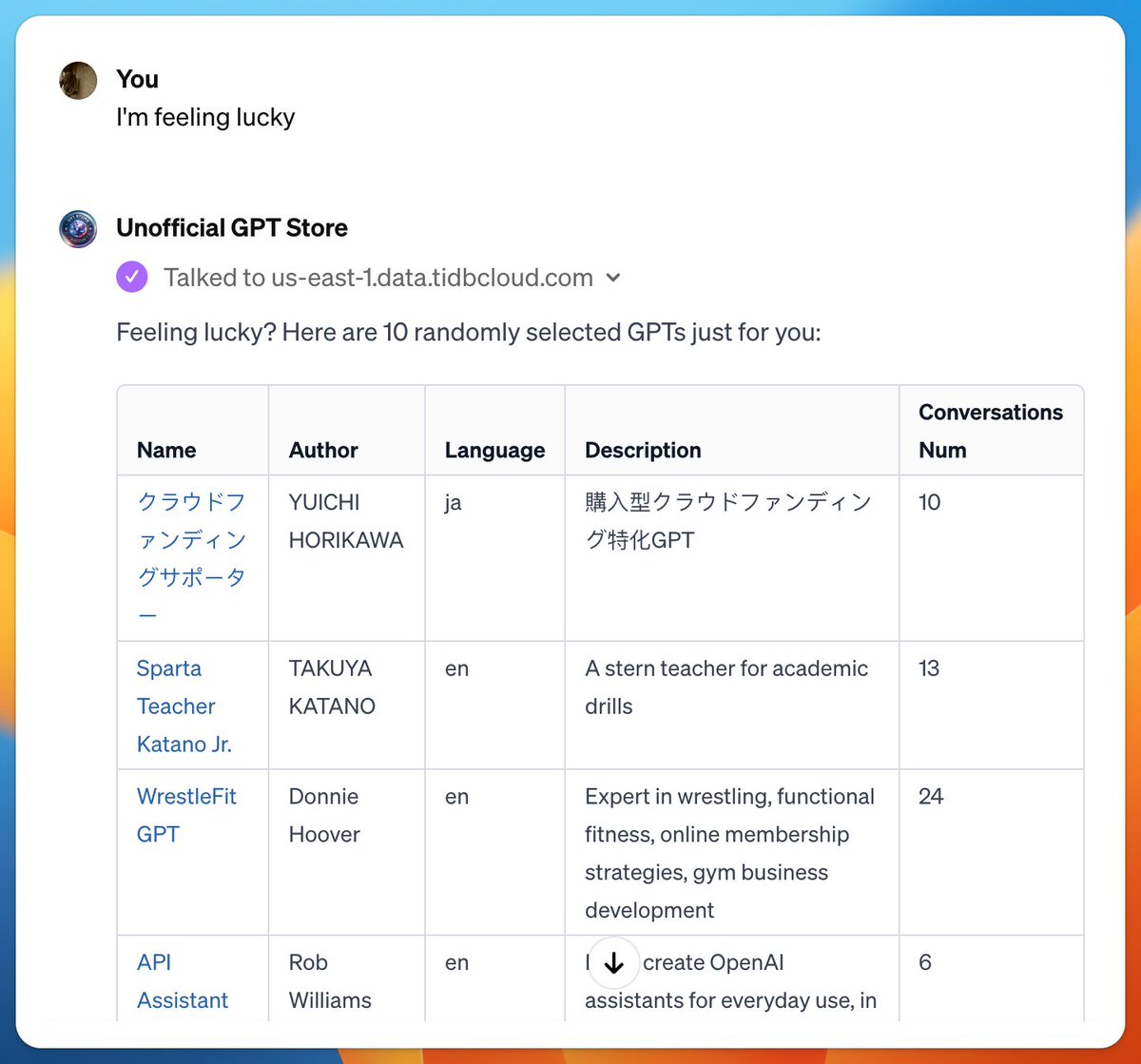This screenshot has width=1141, height=1064.
Task: Expand the tidbcloud.com action details chevron
Action: (613, 278)
